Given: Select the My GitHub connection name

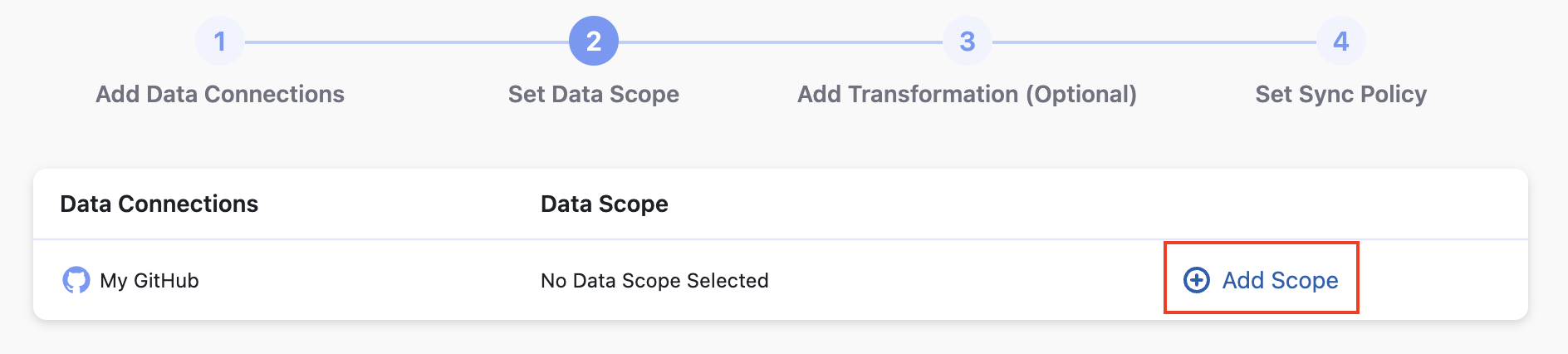Looking at the screenshot, I should click(149, 281).
